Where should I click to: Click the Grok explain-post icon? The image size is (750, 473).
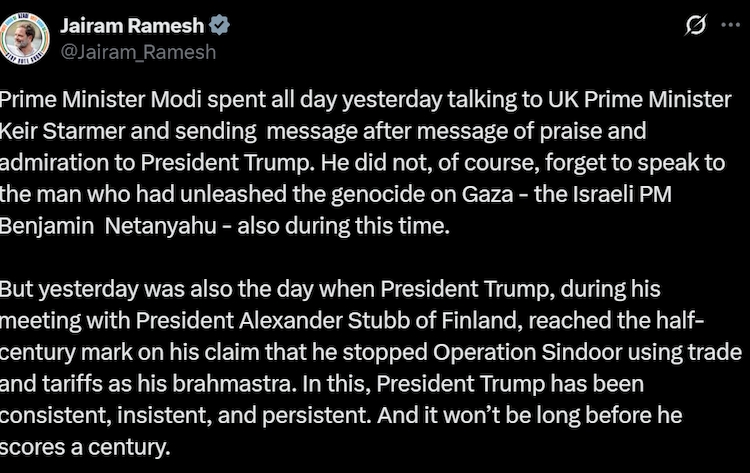694,27
